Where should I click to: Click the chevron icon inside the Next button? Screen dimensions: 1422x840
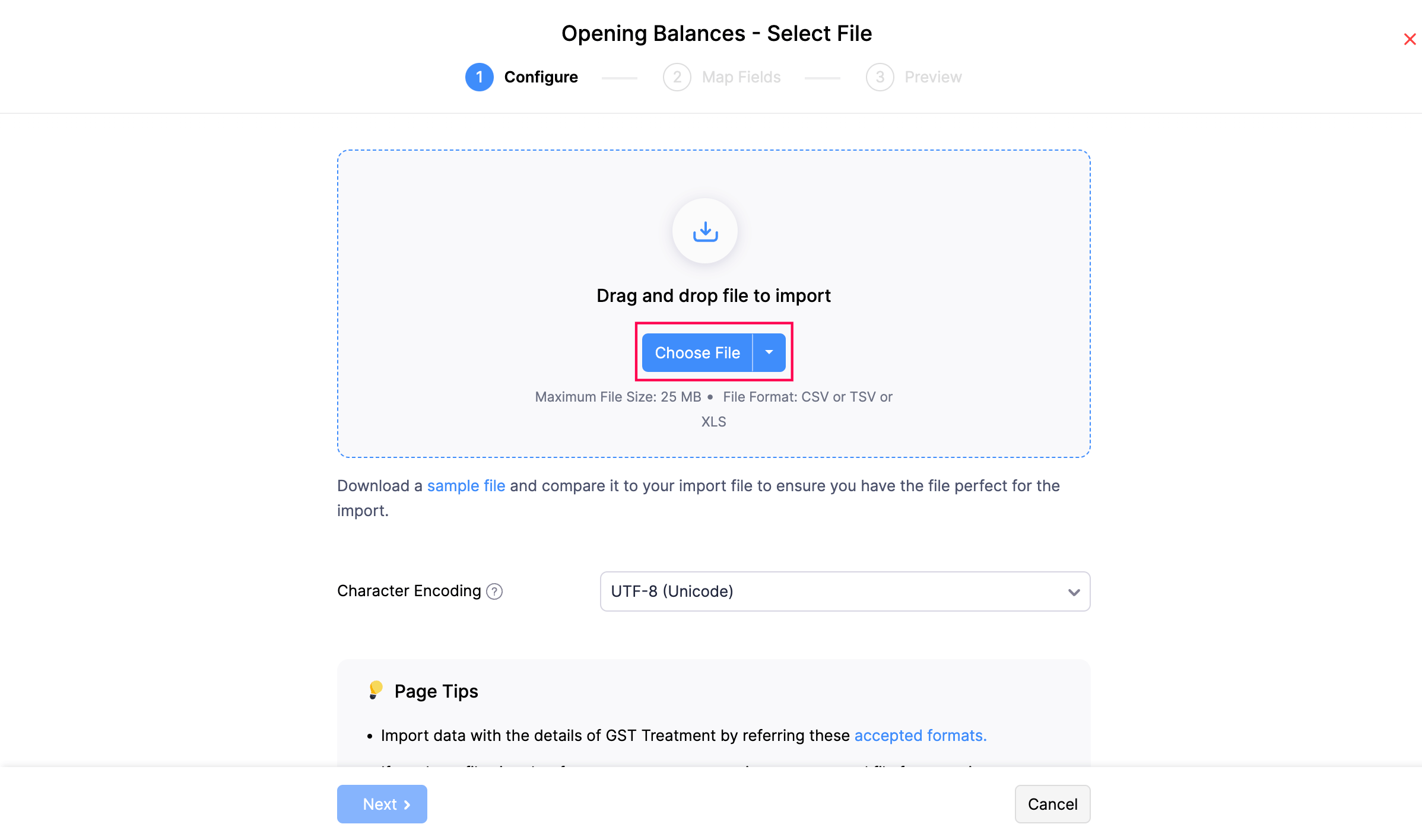(407, 804)
